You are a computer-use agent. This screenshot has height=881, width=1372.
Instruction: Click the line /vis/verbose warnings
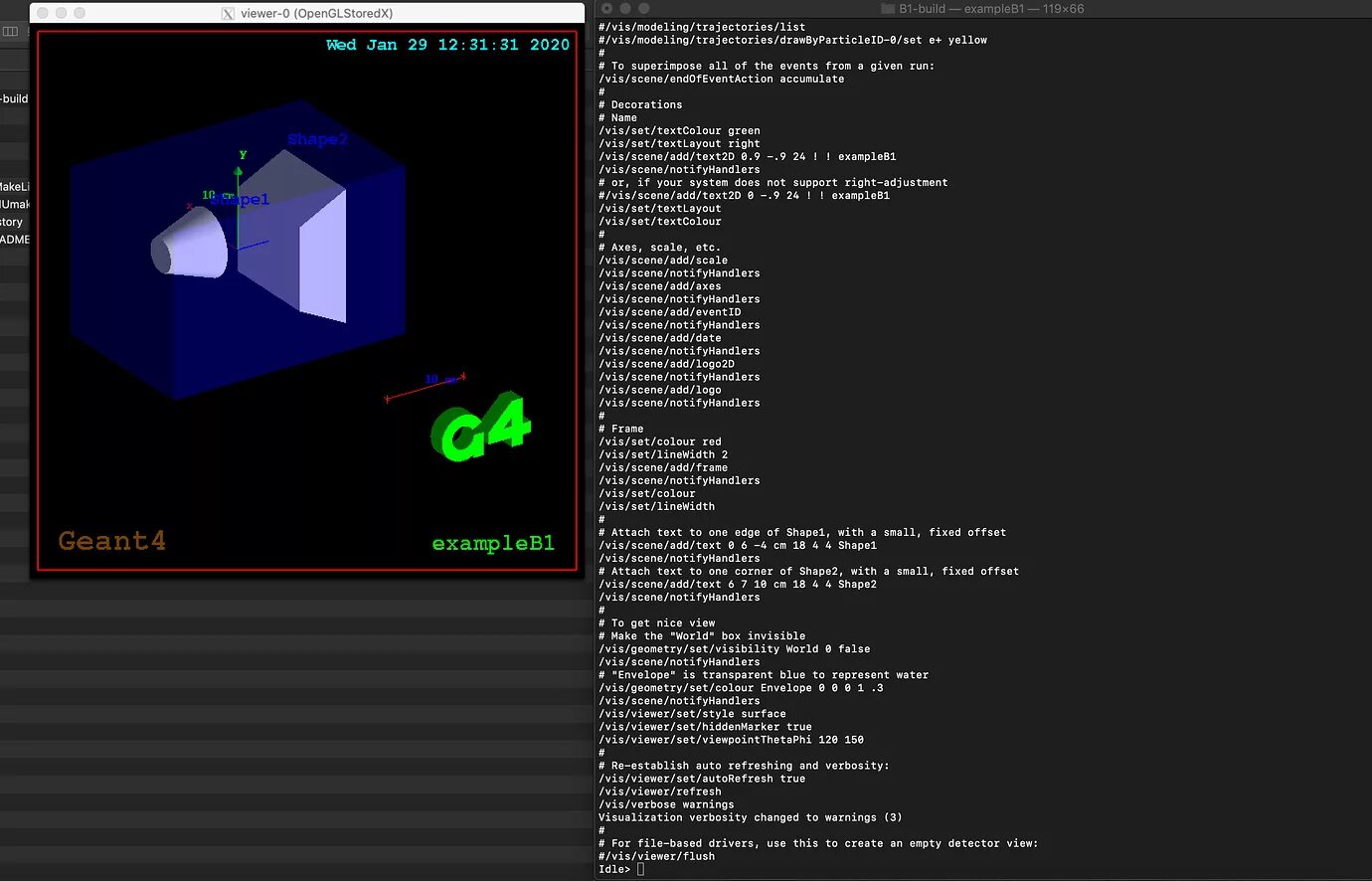click(x=666, y=804)
